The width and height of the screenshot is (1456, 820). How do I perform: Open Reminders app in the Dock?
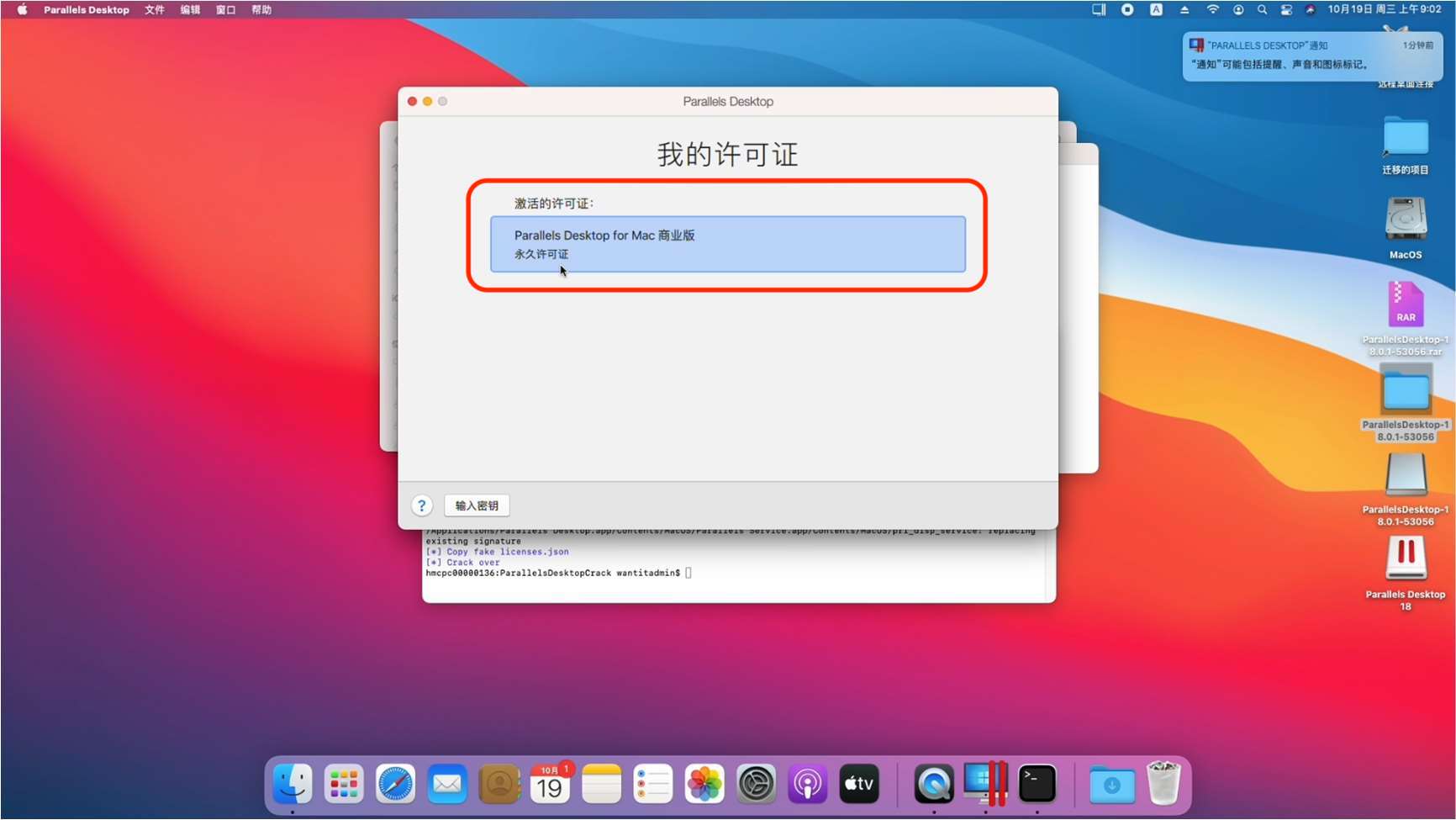653,784
